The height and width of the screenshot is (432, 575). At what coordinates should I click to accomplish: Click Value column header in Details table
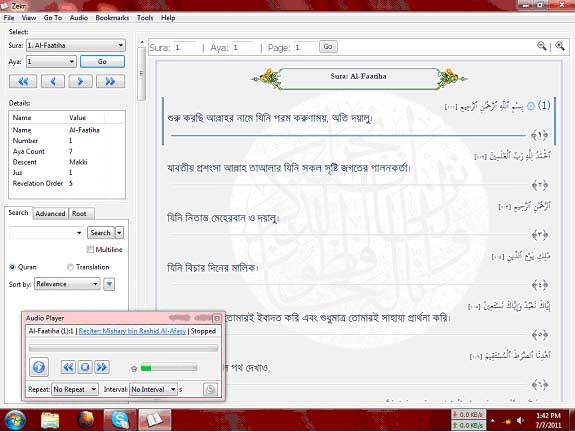tap(85, 118)
